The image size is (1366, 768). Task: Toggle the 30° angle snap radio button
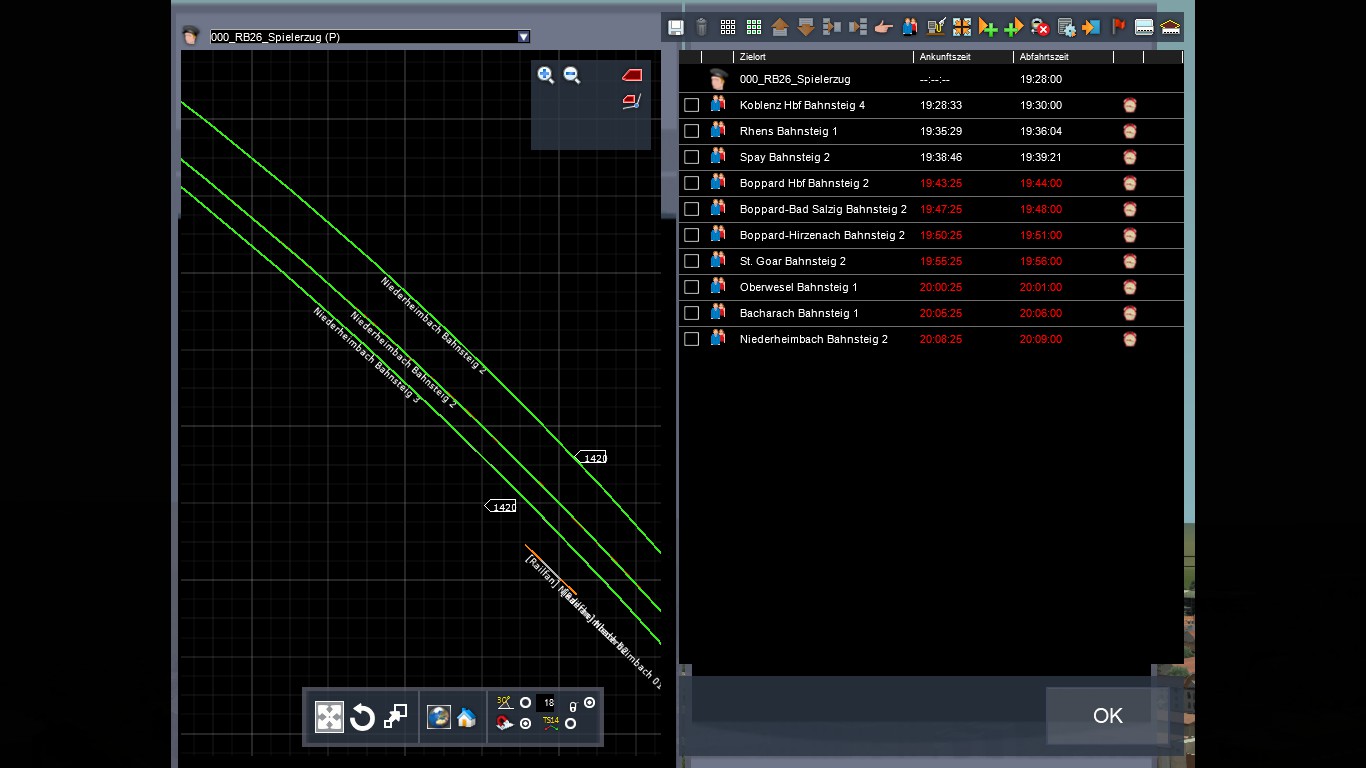point(525,703)
